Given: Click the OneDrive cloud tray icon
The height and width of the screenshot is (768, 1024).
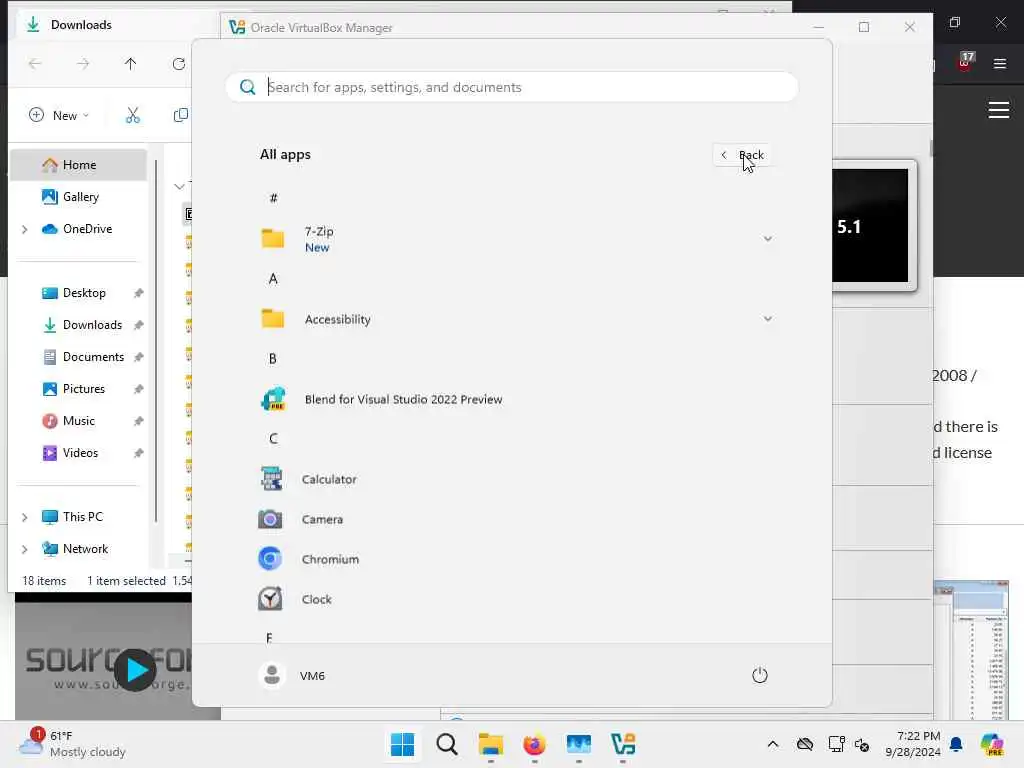Looking at the screenshot, I should click(x=805, y=744).
